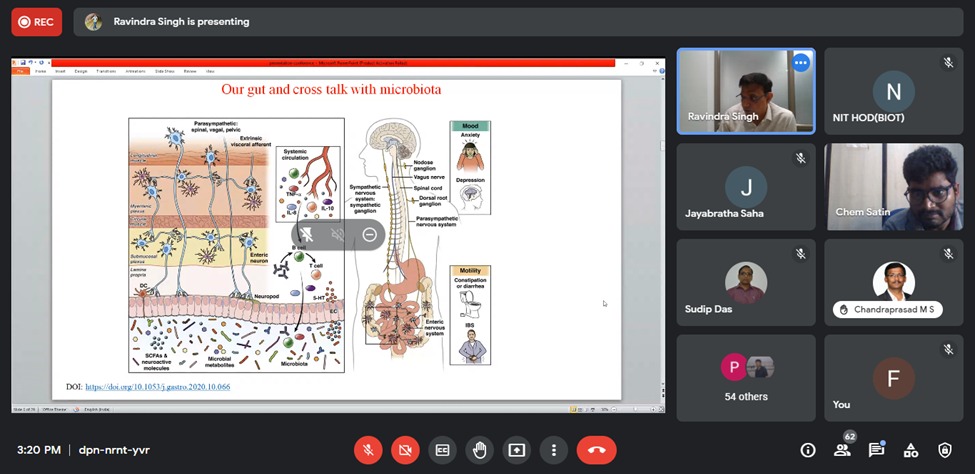The width and height of the screenshot is (975, 474).
Task: Open the File tab in shared PowerPoint
Action: pos(21,71)
